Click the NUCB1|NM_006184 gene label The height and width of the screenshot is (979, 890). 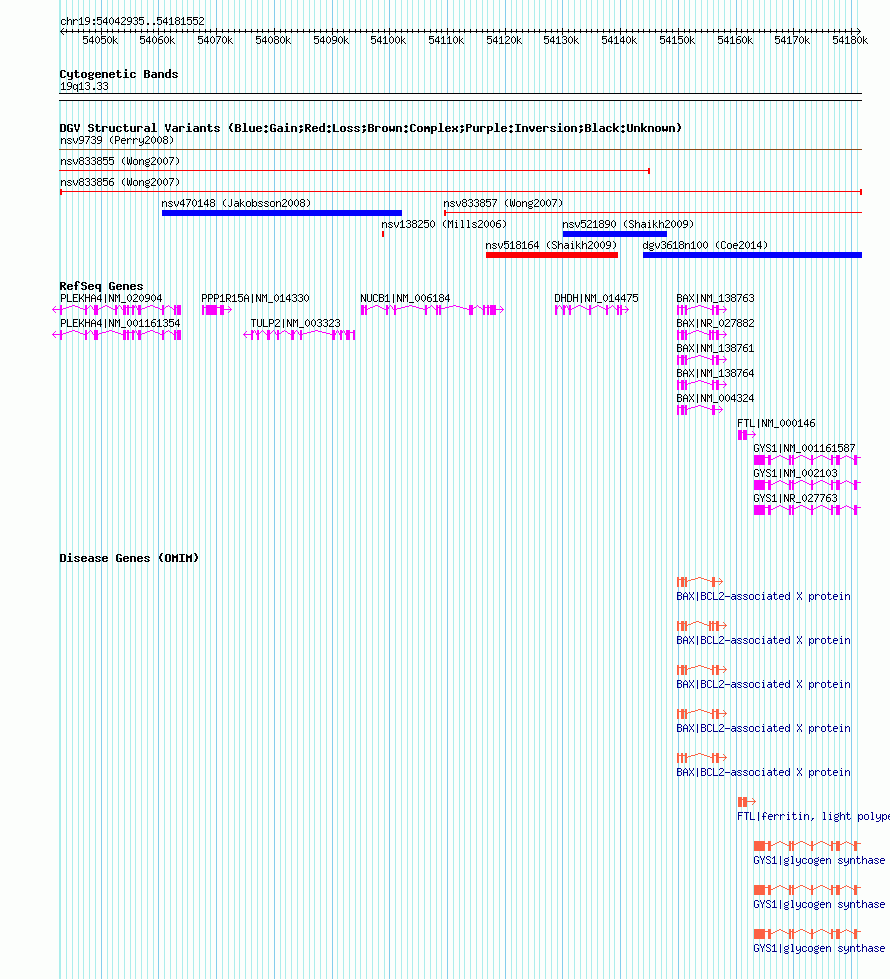click(x=405, y=298)
